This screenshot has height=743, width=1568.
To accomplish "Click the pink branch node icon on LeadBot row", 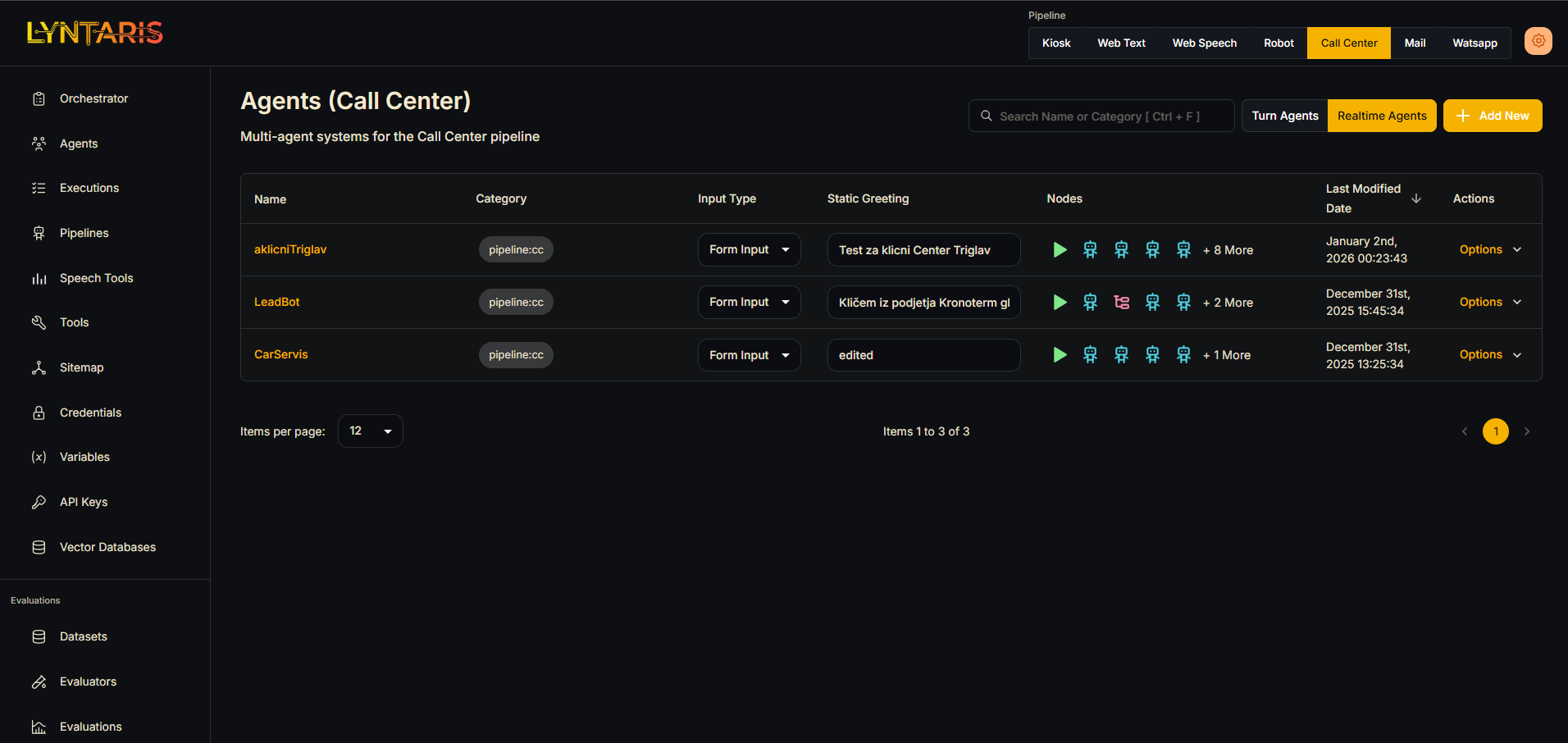I will pos(1121,302).
